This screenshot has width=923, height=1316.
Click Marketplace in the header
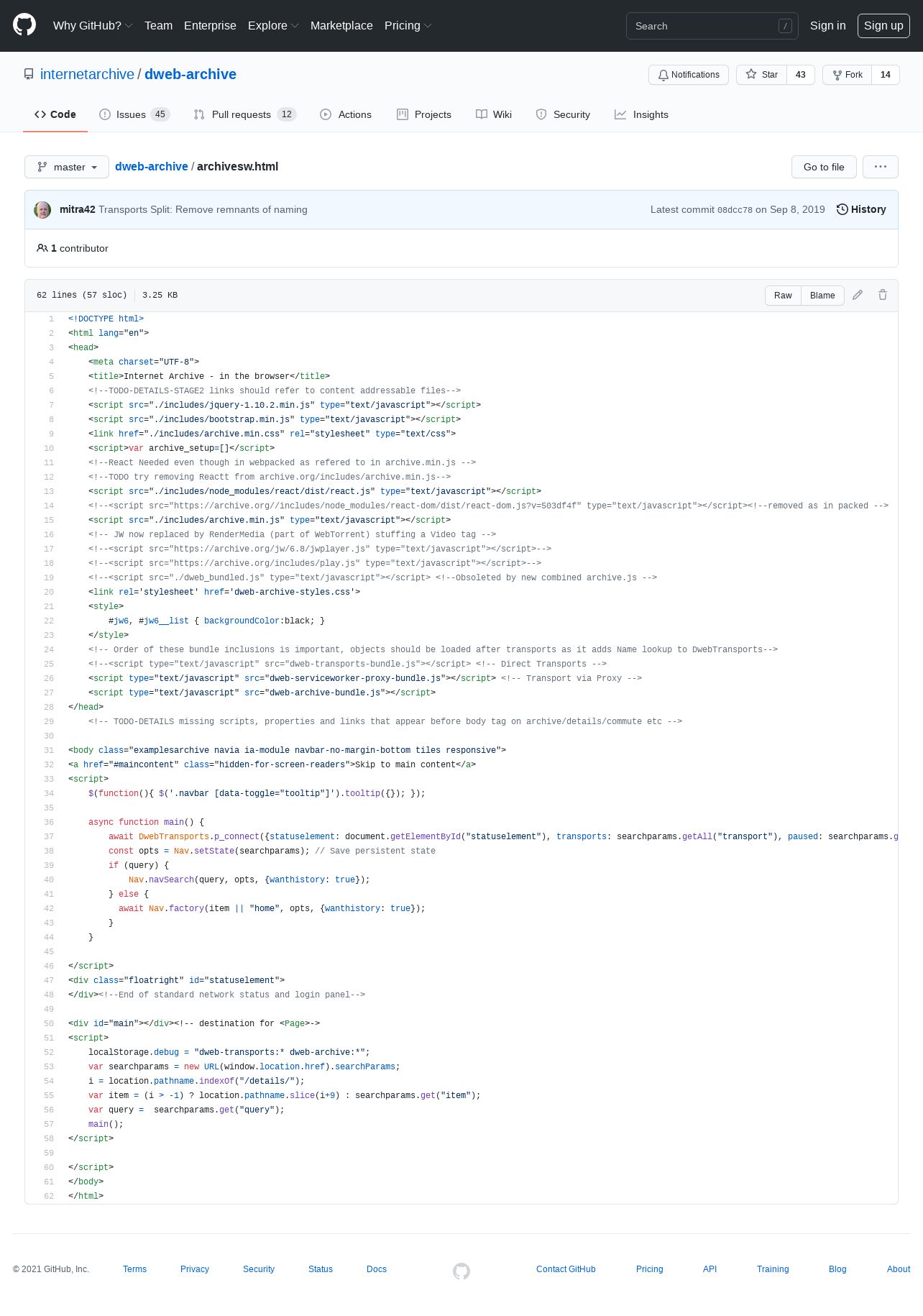point(341,25)
